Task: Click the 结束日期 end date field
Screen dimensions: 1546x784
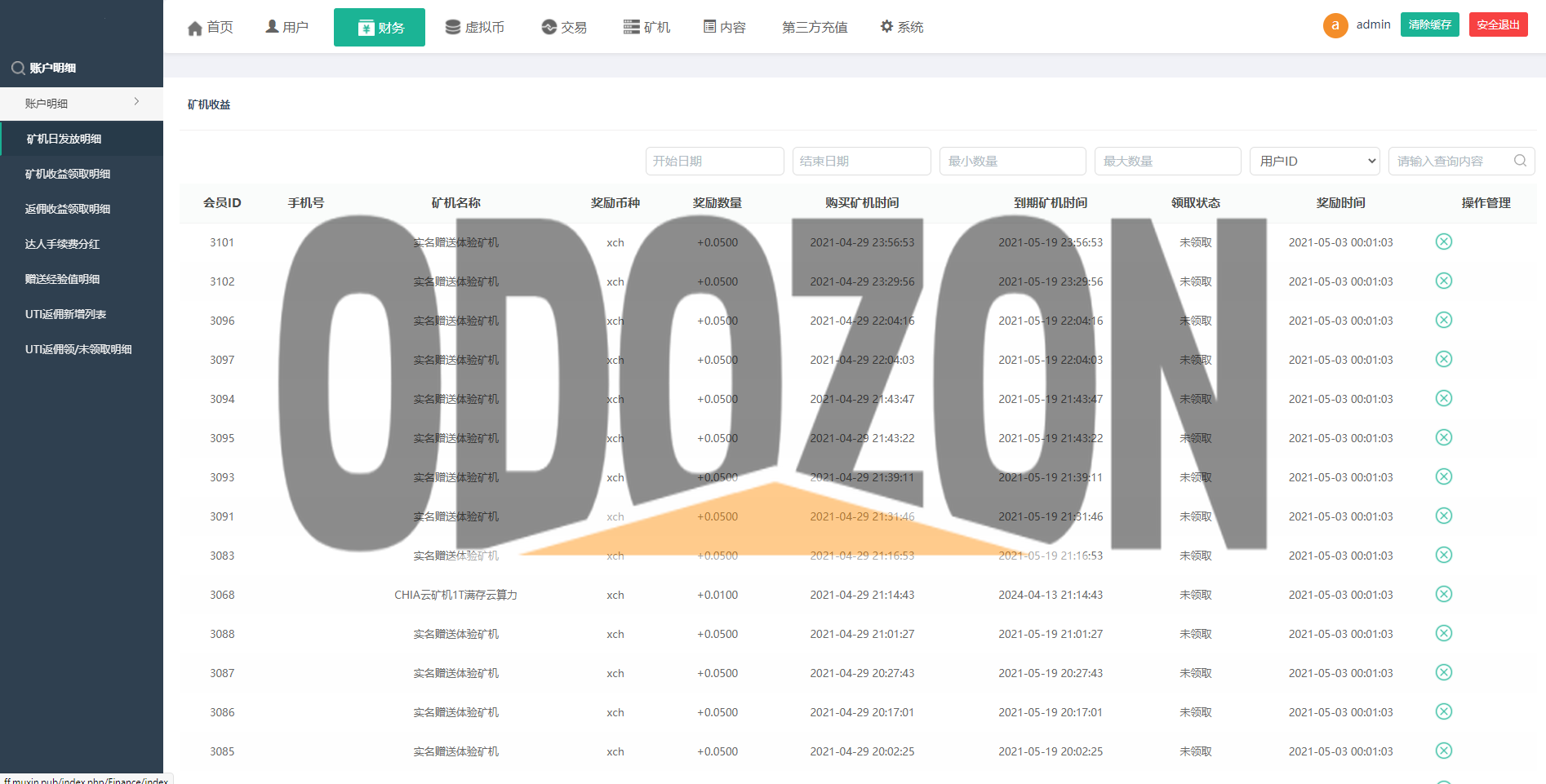Action: point(861,161)
